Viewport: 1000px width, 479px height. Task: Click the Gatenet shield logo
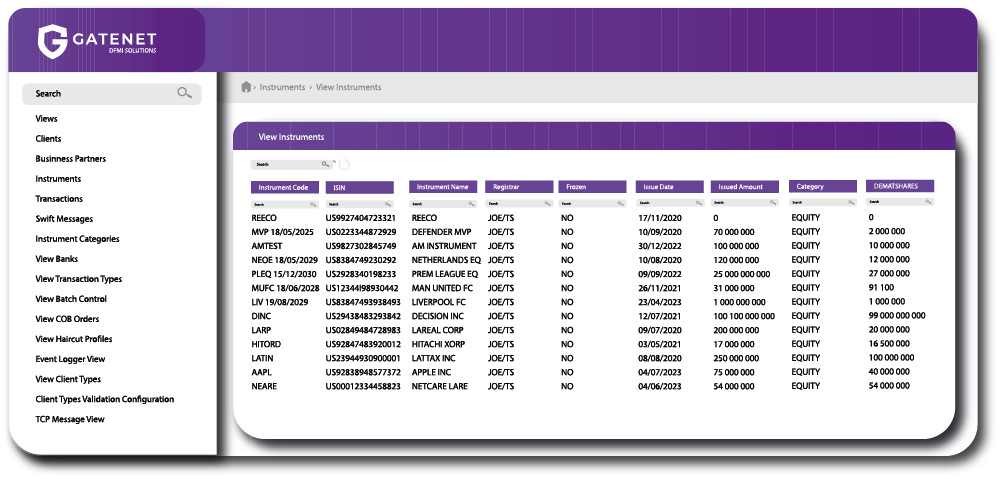click(x=52, y=42)
